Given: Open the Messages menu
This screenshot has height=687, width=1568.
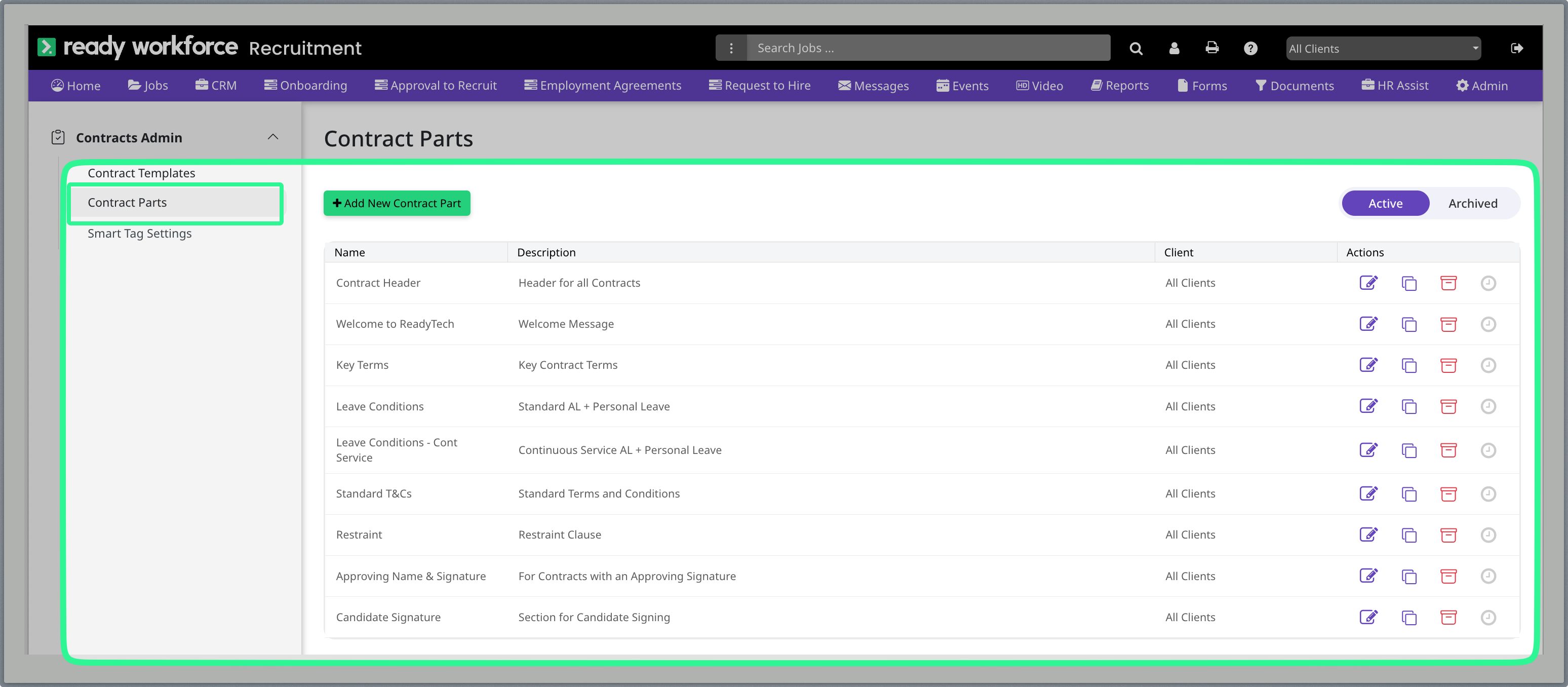Looking at the screenshot, I should (x=873, y=86).
